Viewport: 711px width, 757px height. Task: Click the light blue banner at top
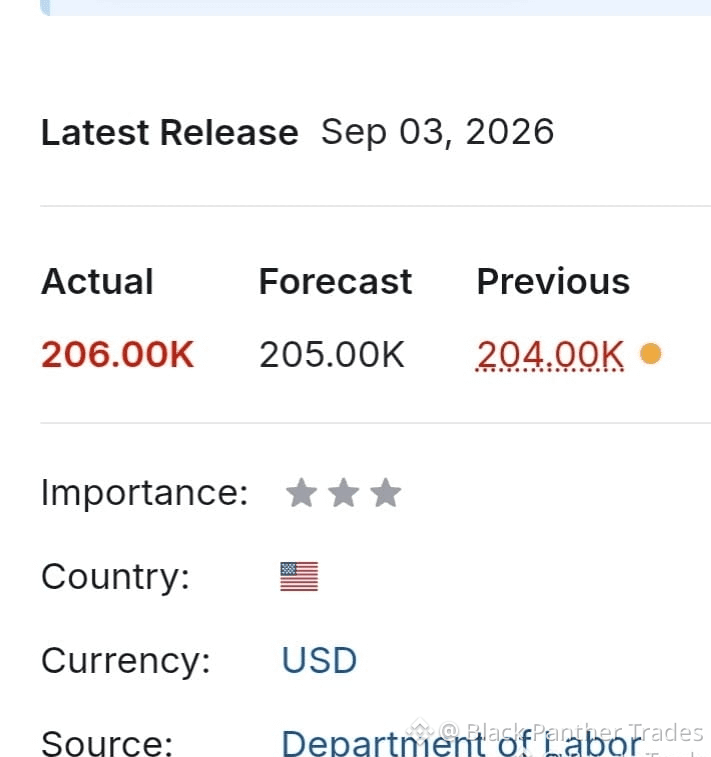pyautogui.click(x=376, y=7)
